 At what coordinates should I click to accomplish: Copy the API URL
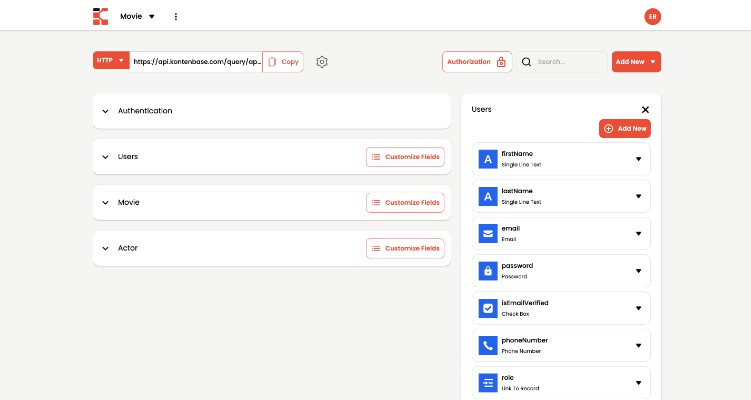coord(283,62)
